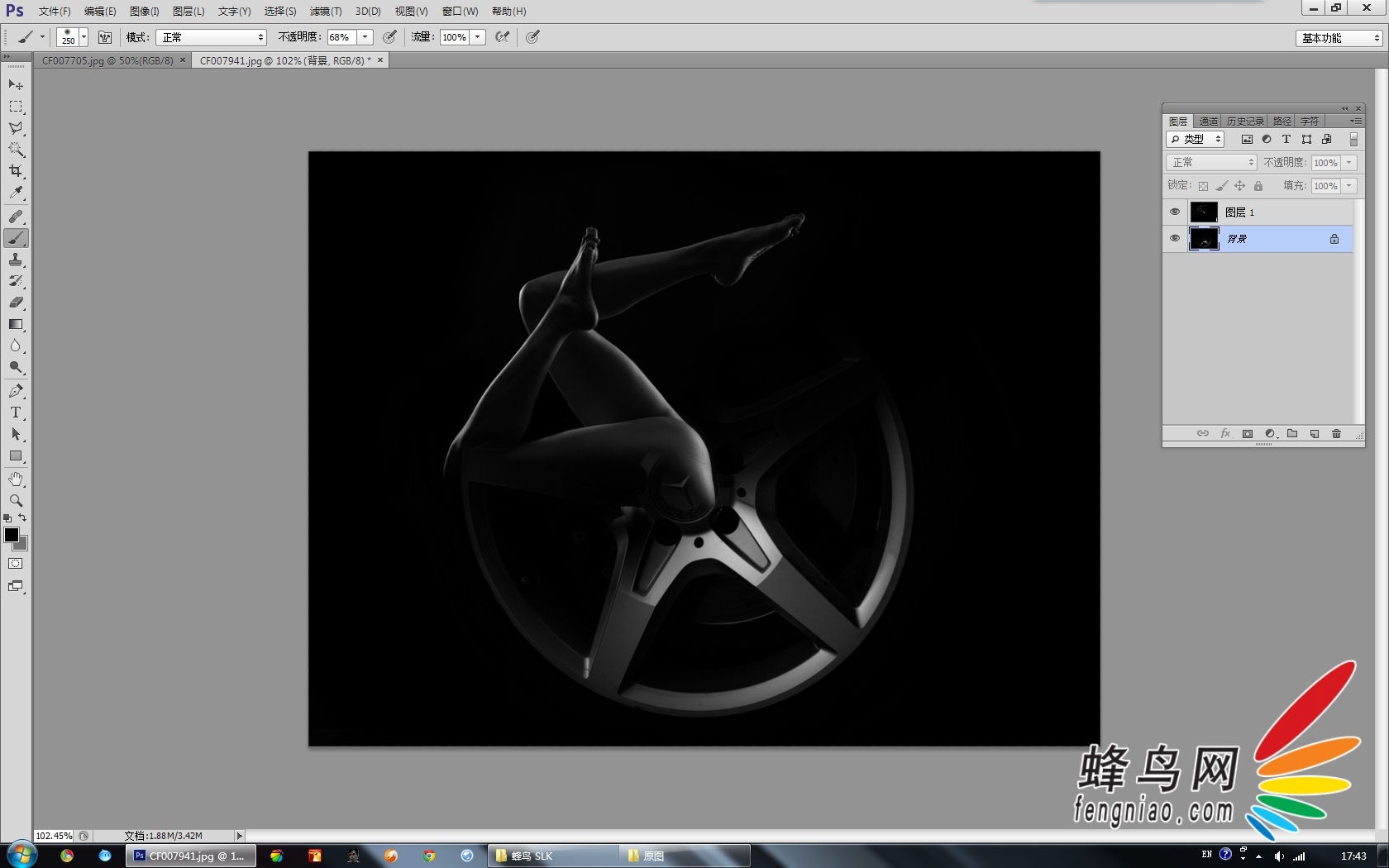Create a new layer icon

[1315, 434]
